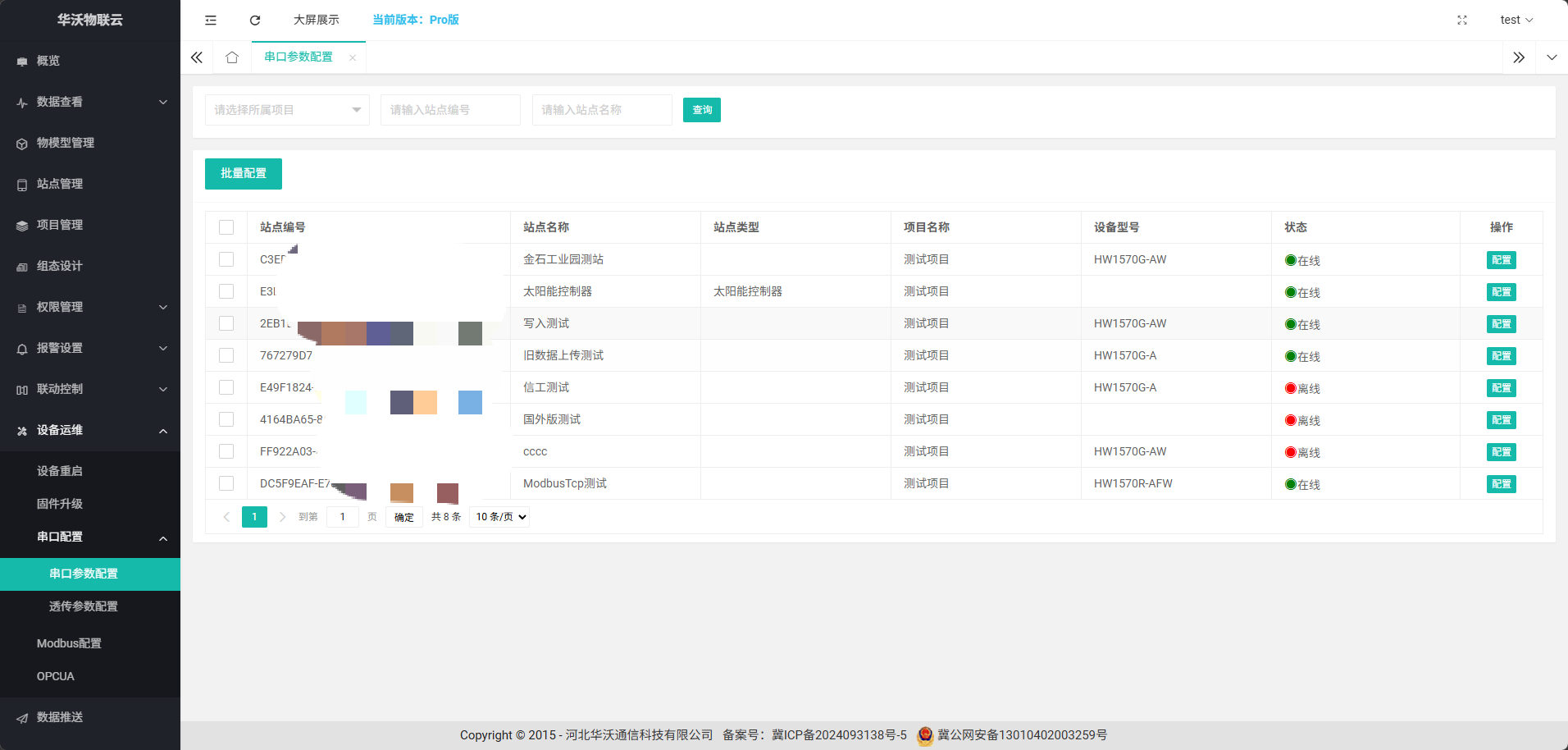Viewport: 1568px width, 750px height.
Task: Open the 大屏展示 tab
Action: pos(317,20)
